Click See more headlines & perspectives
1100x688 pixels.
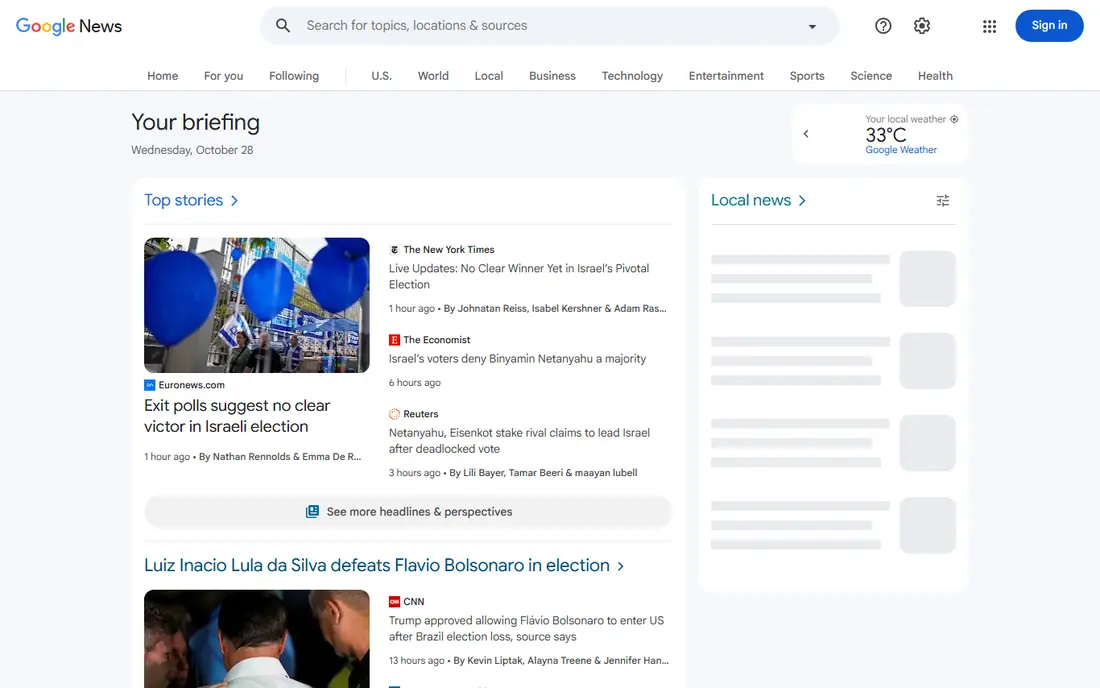pyautogui.click(x=408, y=512)
